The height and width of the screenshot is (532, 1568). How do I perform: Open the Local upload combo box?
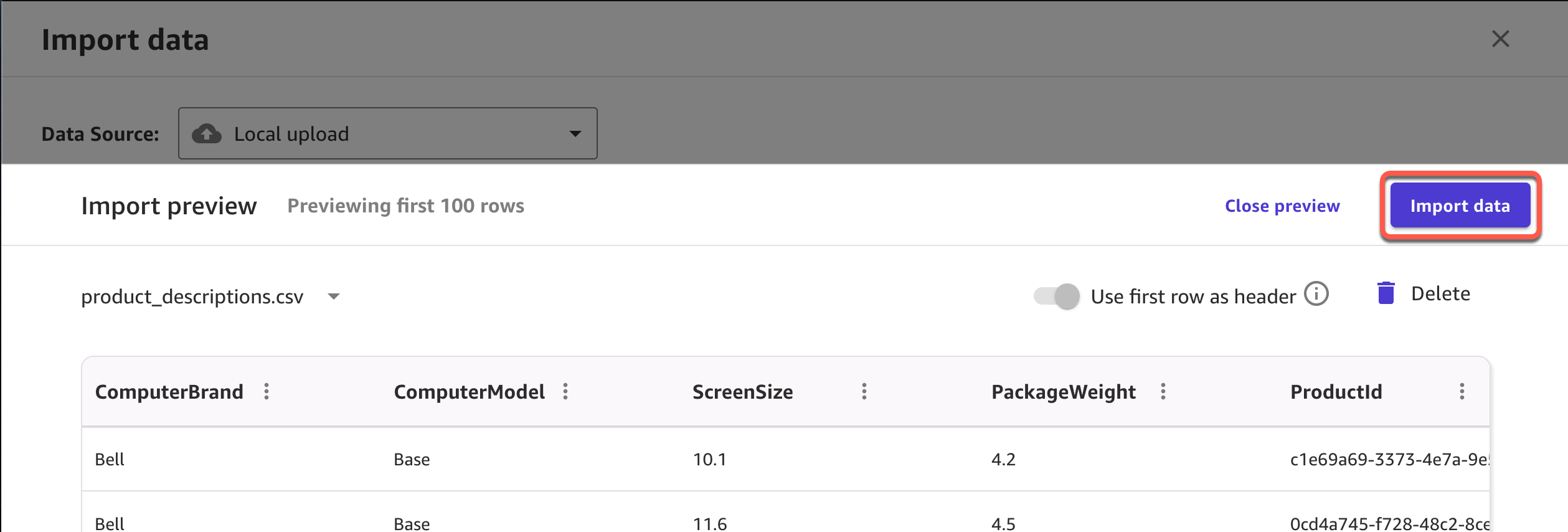387,134
